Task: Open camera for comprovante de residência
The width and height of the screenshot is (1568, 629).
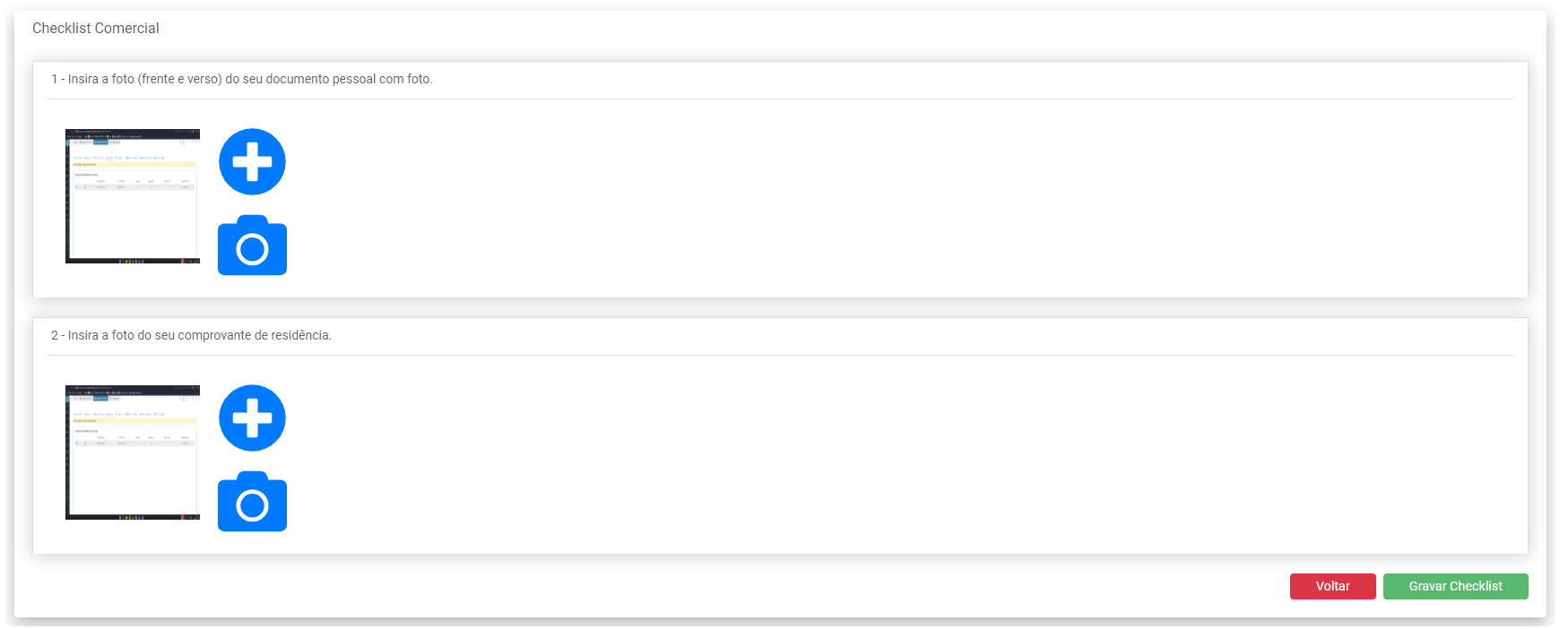Action: click(x=252, y=502)
